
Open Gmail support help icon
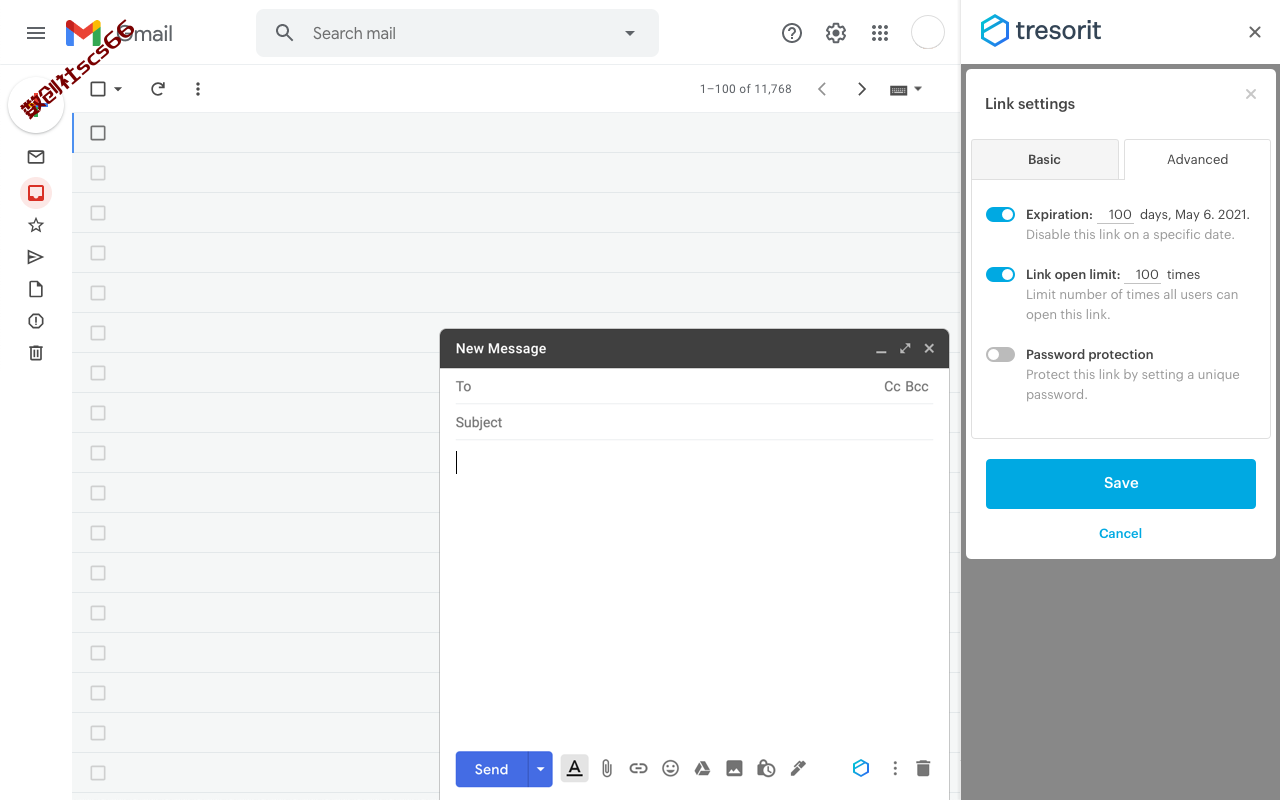[792, 33]
